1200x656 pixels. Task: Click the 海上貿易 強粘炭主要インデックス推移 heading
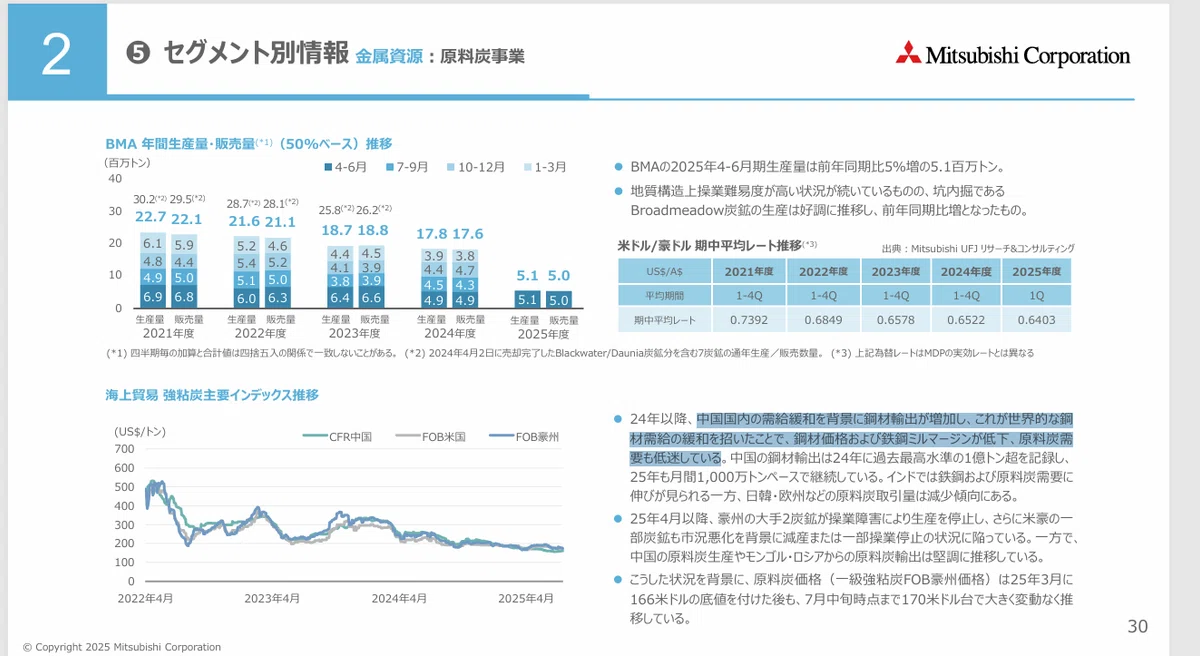[212, 395]
